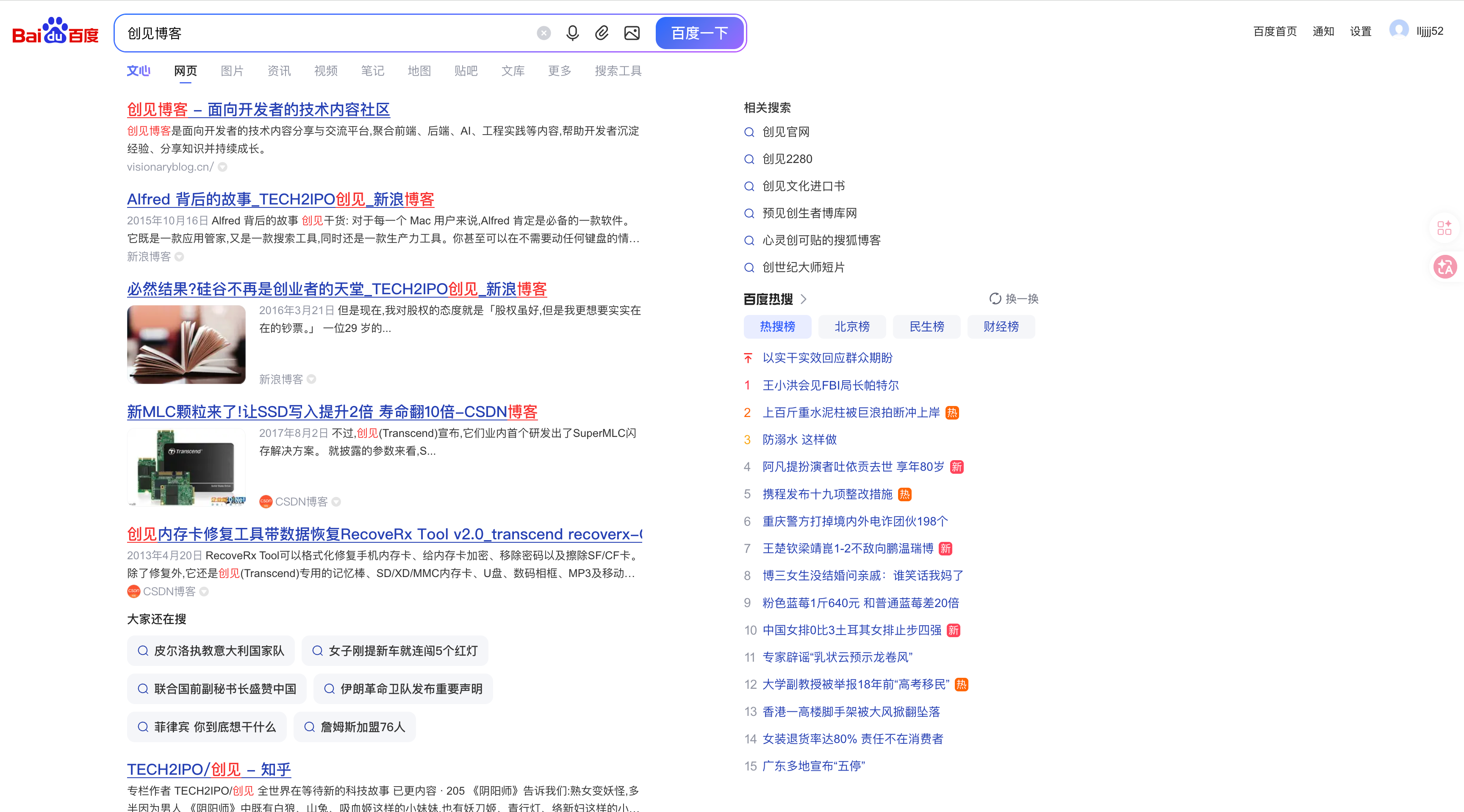Click related search 心灵创可贴的搜狐博客
Viewport: 1464px width, 812px height.
[x=821, y=240]
